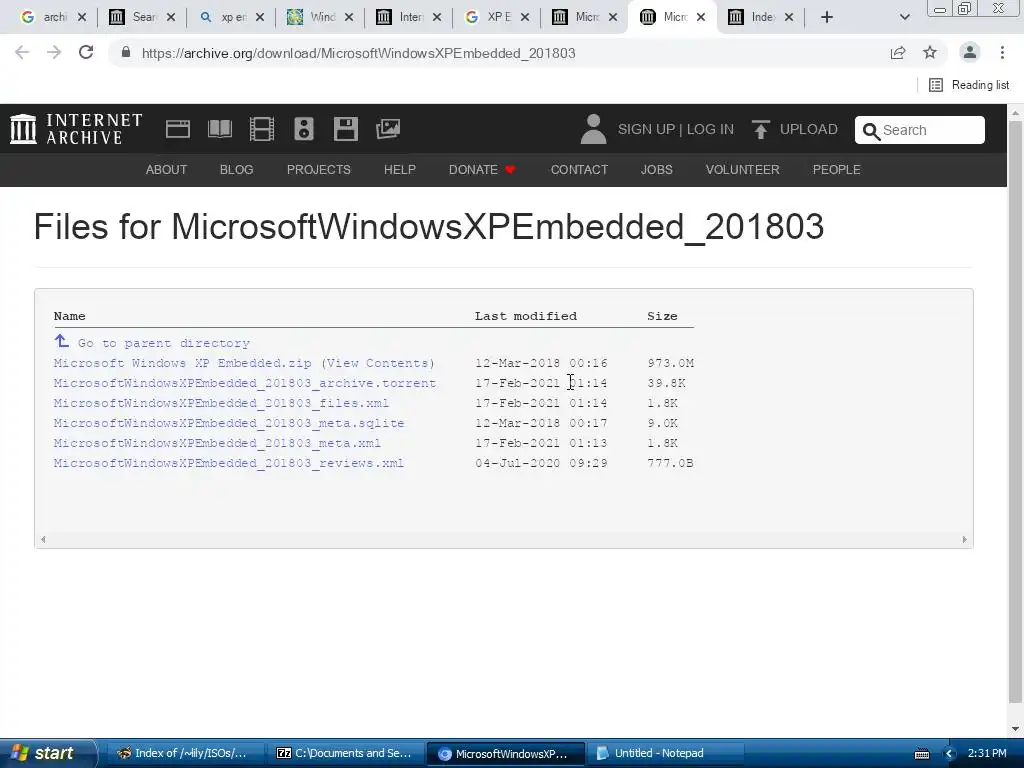
Task: Close the 'xp en' search tab
Action: 260,17
